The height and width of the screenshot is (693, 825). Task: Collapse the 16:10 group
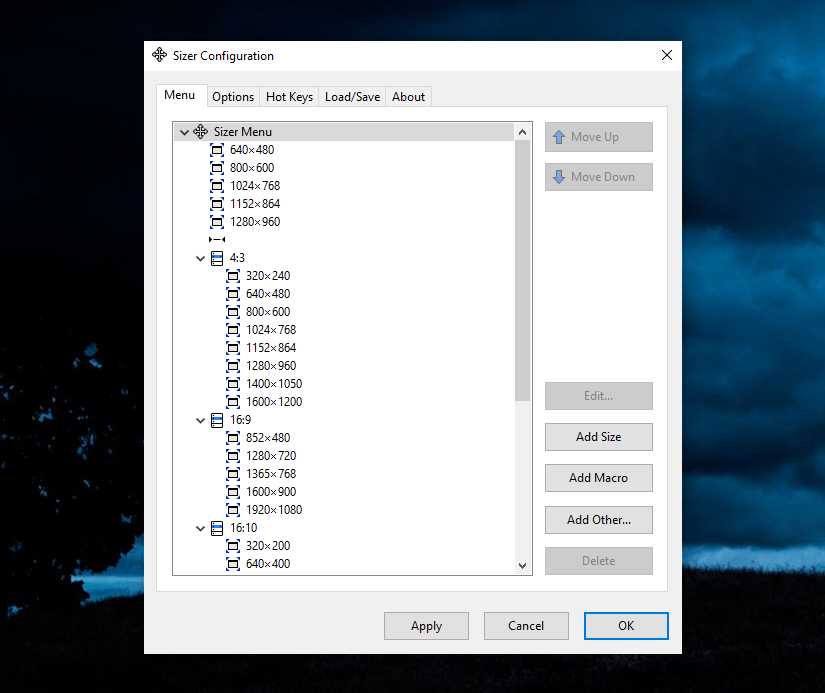(200, 528)
